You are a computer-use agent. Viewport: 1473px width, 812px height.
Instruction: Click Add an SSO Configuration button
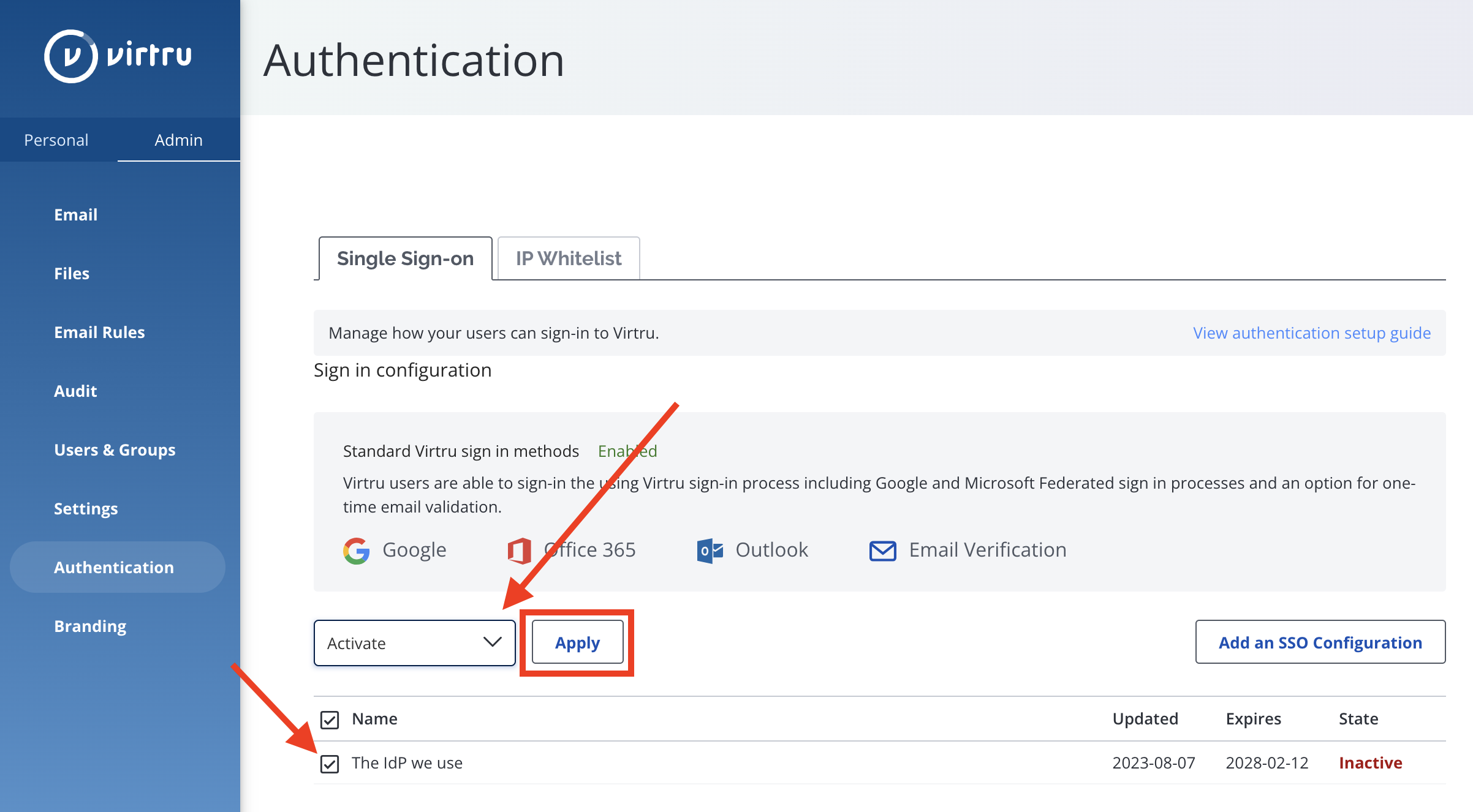point(1320,642)
